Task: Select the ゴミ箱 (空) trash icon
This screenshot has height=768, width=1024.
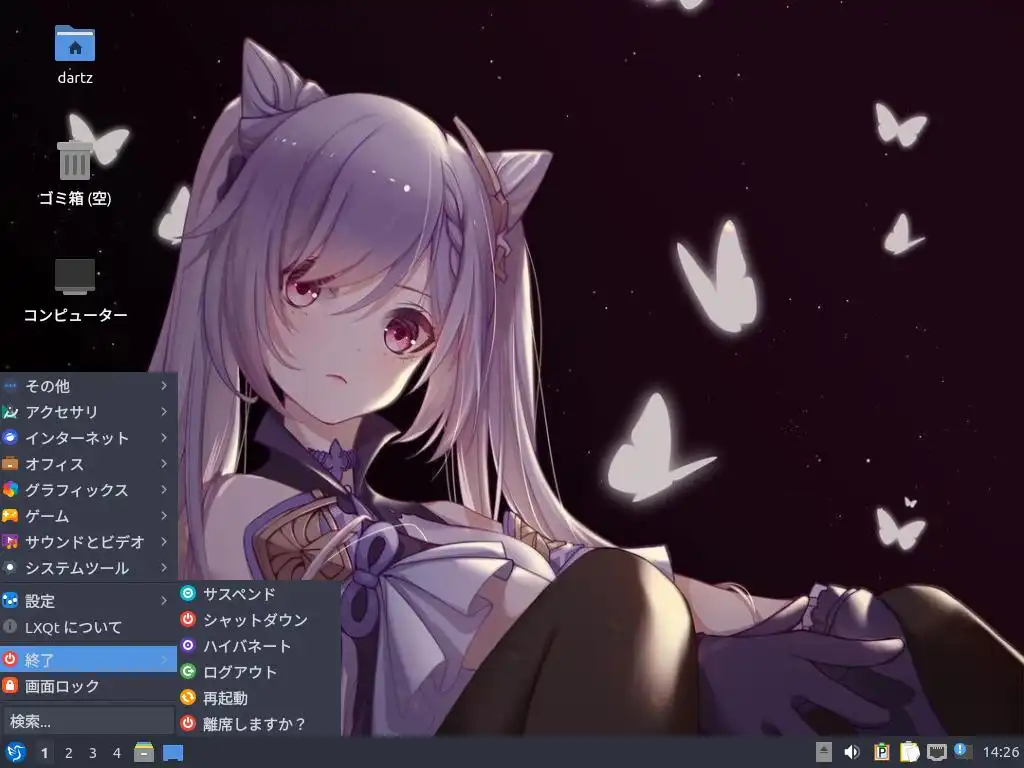Action: (74, 160)
